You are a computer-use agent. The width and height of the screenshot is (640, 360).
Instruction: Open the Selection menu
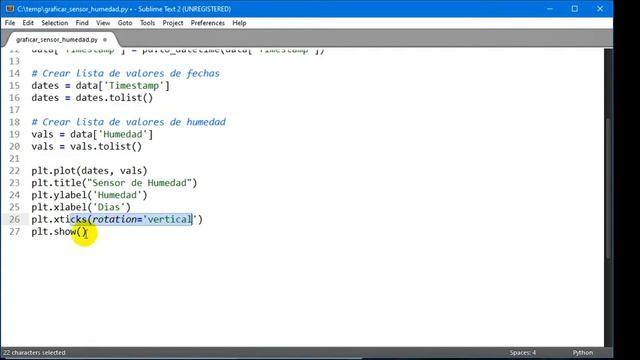click(x=55, y=23)
